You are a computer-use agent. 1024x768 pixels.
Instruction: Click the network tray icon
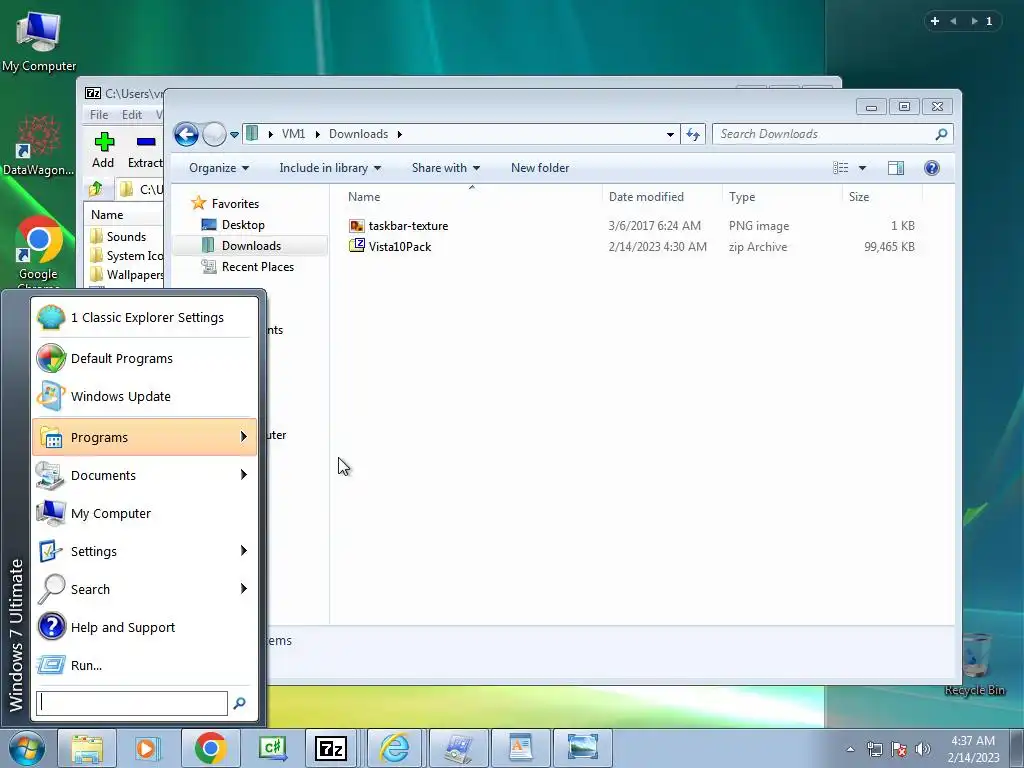[x=874, y=749]
